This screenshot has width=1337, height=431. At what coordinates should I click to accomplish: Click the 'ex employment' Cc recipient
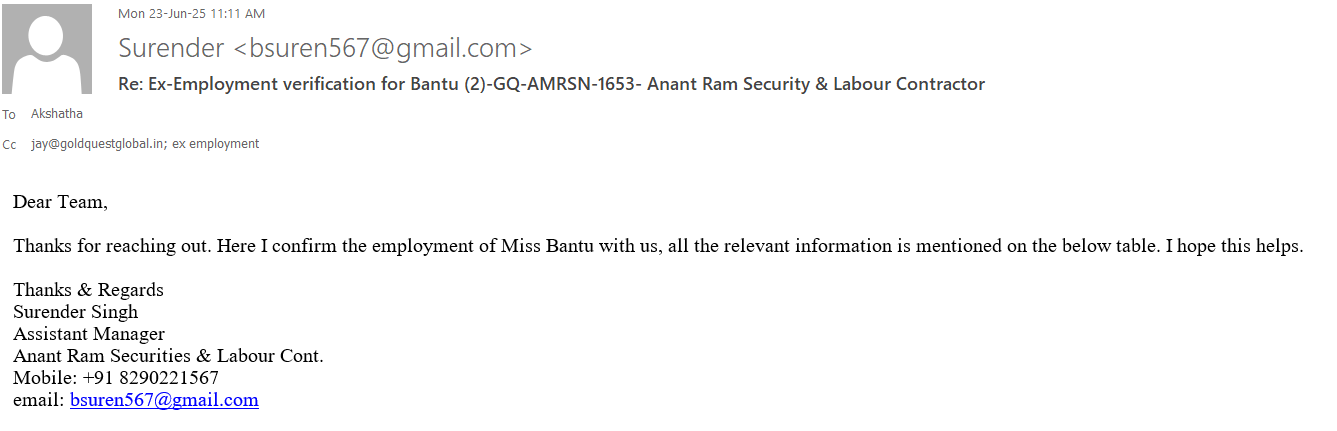(216, 144)
